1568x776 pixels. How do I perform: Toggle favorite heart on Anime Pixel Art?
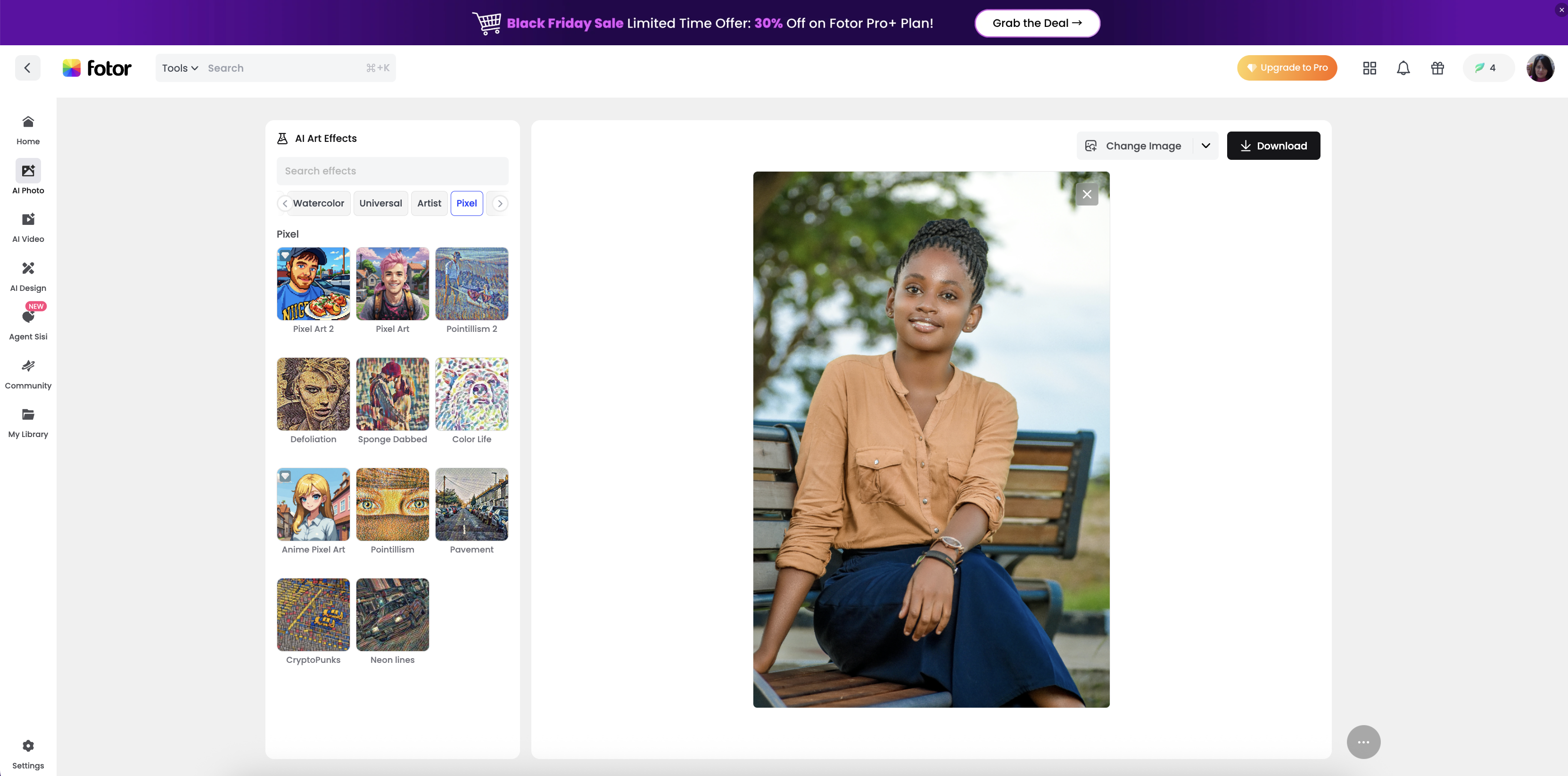(x=286, y=476)
